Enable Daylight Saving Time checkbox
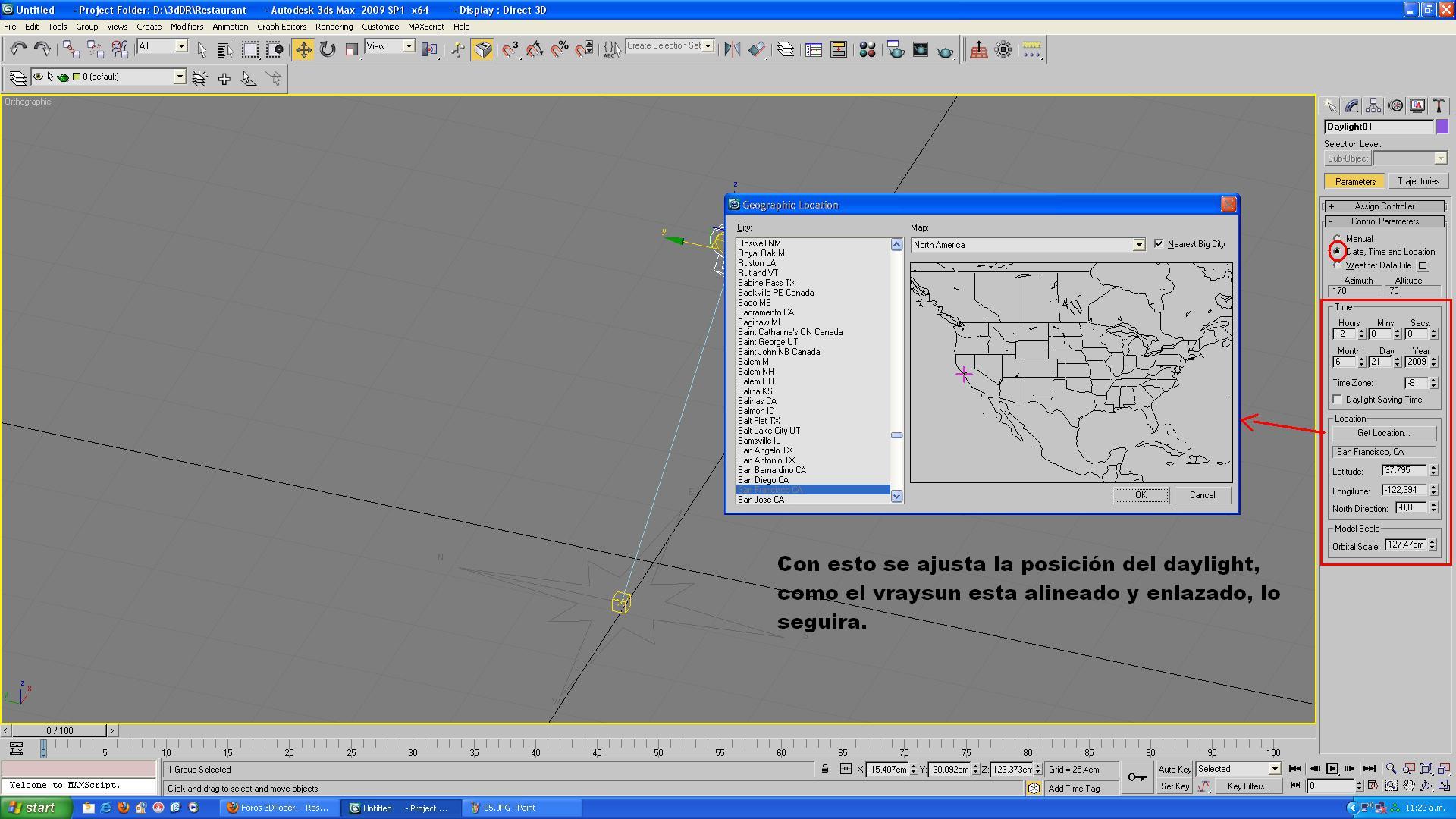The width and height of the screenshot is (1456, 819). 1338,400
